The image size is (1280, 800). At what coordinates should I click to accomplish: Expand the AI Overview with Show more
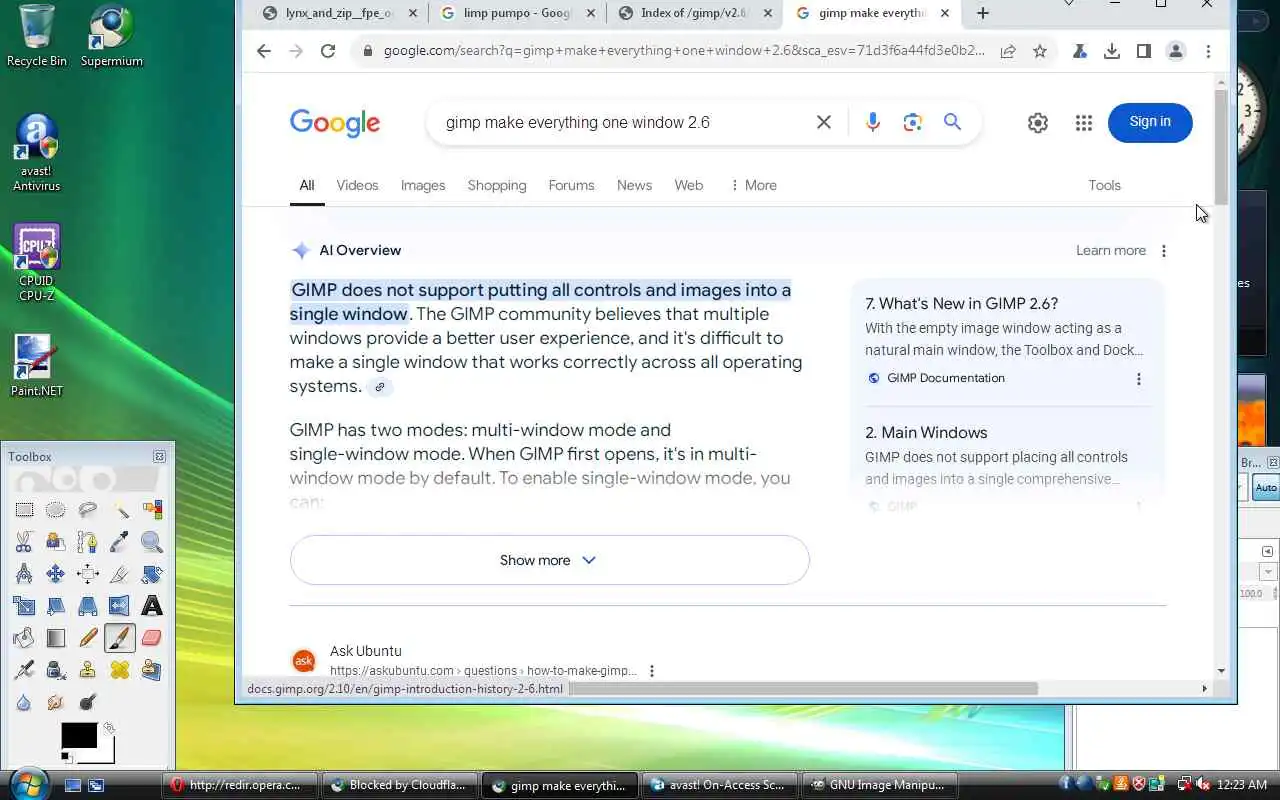tap(549, 560)
